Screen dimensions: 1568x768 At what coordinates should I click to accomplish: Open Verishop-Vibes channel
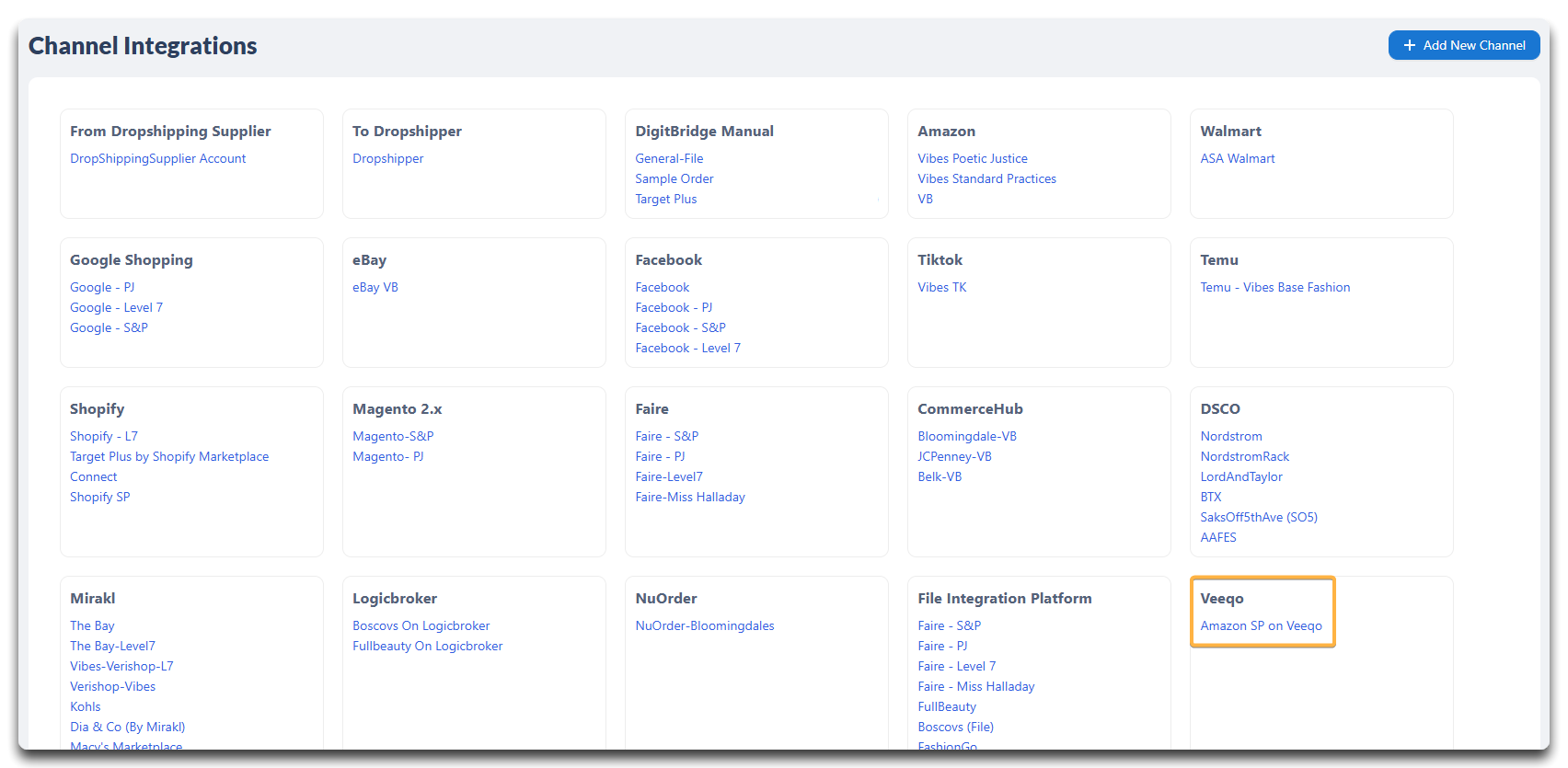point(112,686)
